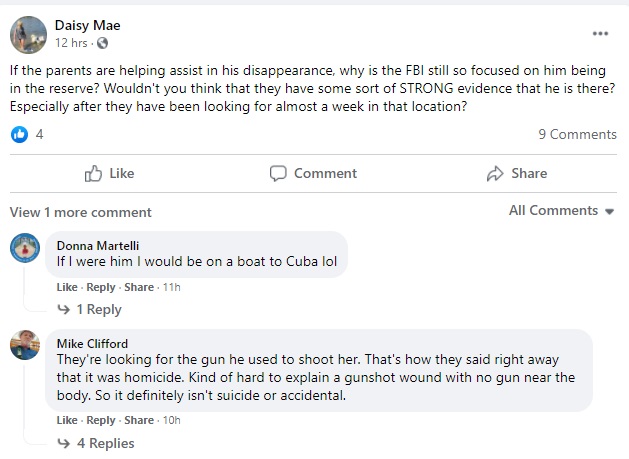Open the All Comments sort dropdown
This screenshot has width=629, height=459.
click(560, 210)
